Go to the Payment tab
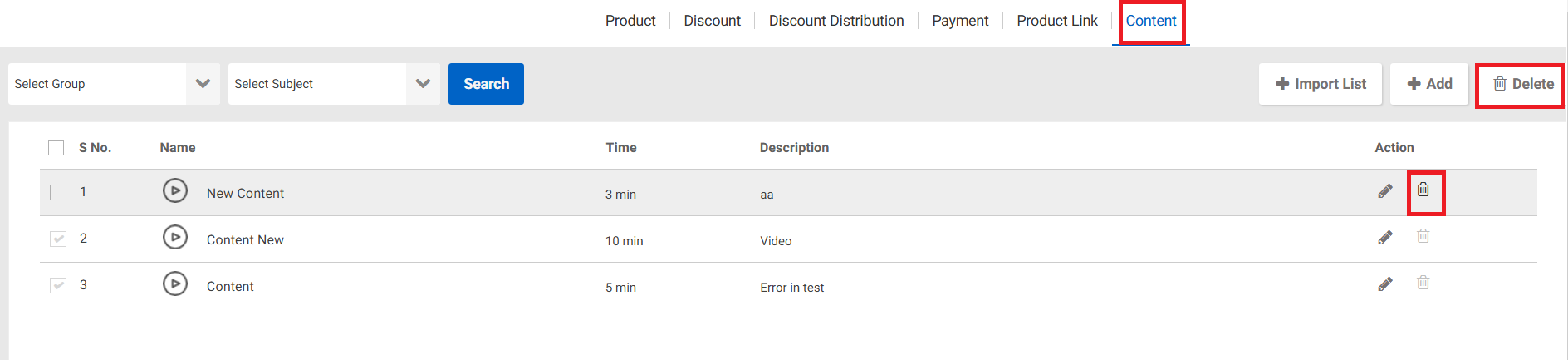 pos(959,21)
